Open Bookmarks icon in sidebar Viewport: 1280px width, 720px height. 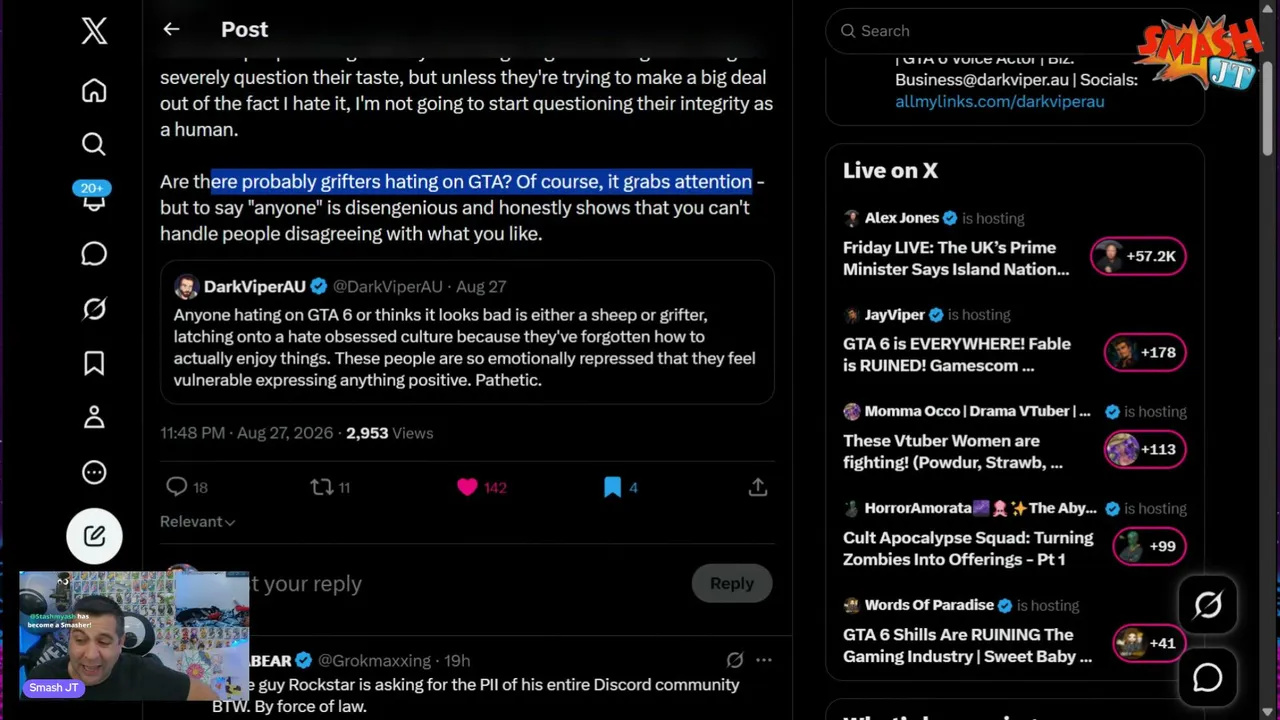[94, 363]
